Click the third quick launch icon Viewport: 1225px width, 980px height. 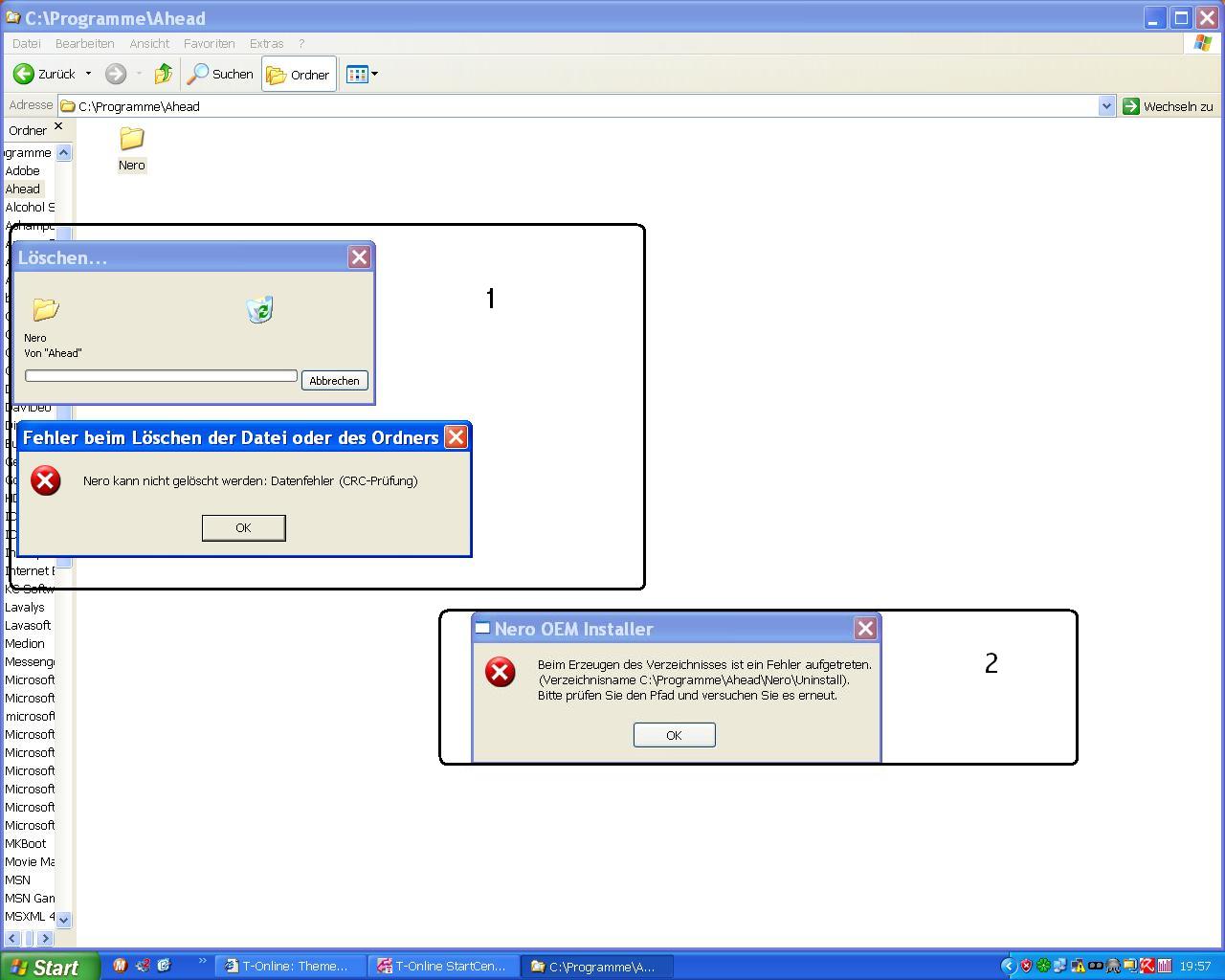(x=164, y=966)
